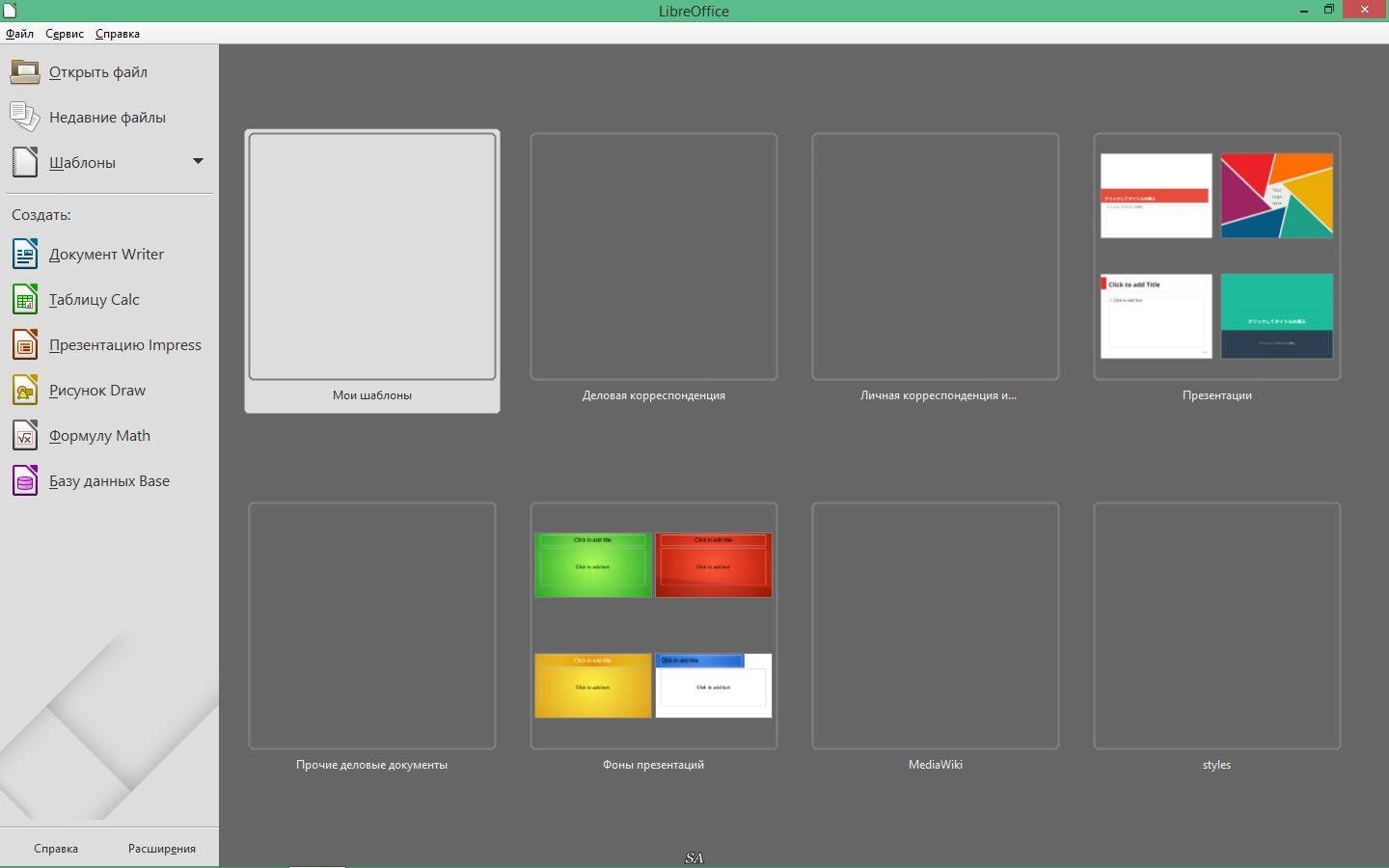This screenshot has width=1389, height=868.
Task: Click the MediaWiki caption text
Action: [936, 765]
